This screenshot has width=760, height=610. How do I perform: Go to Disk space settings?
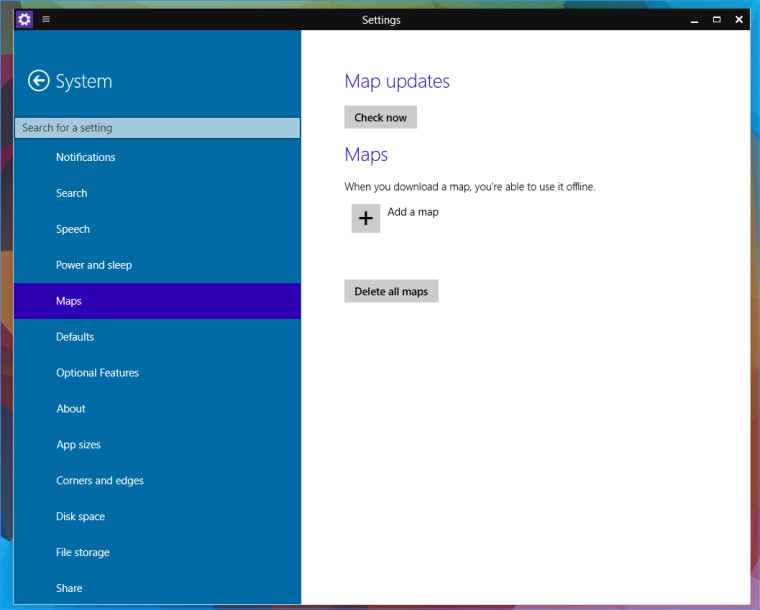(x=80, y=517)
